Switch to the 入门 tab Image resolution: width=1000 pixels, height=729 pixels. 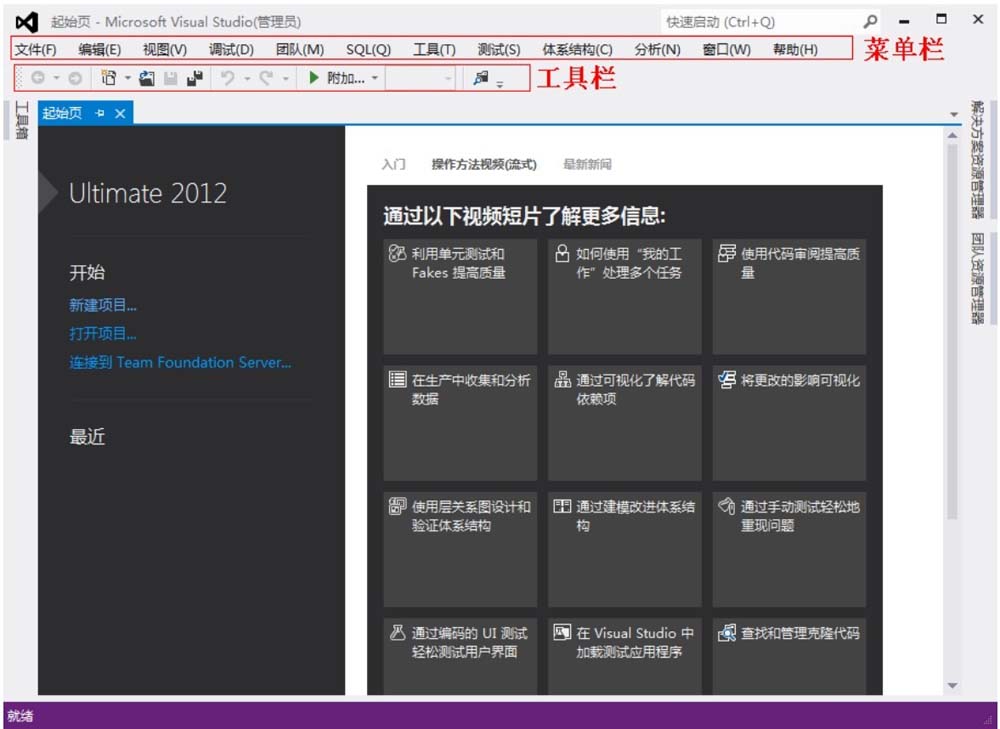tap(393, 165)
